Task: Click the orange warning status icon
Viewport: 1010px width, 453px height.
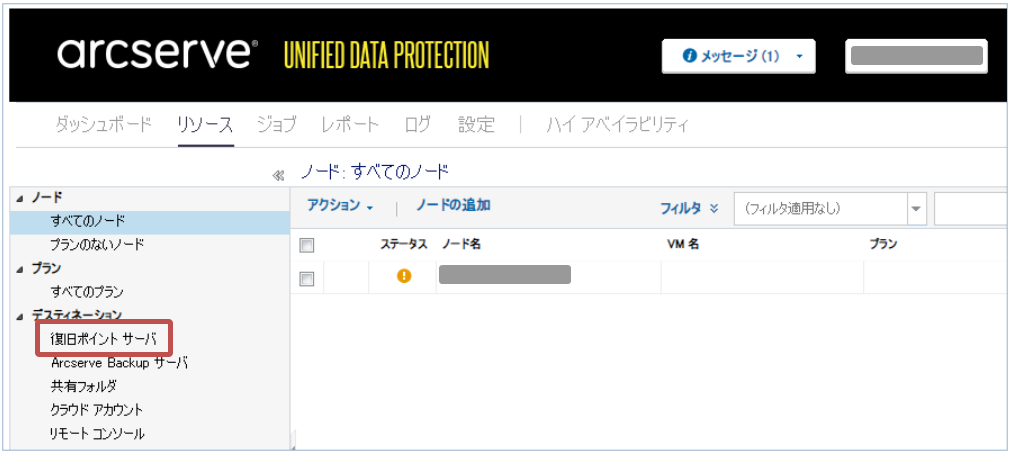Action: pyautogui.click(x=404, y=276)
